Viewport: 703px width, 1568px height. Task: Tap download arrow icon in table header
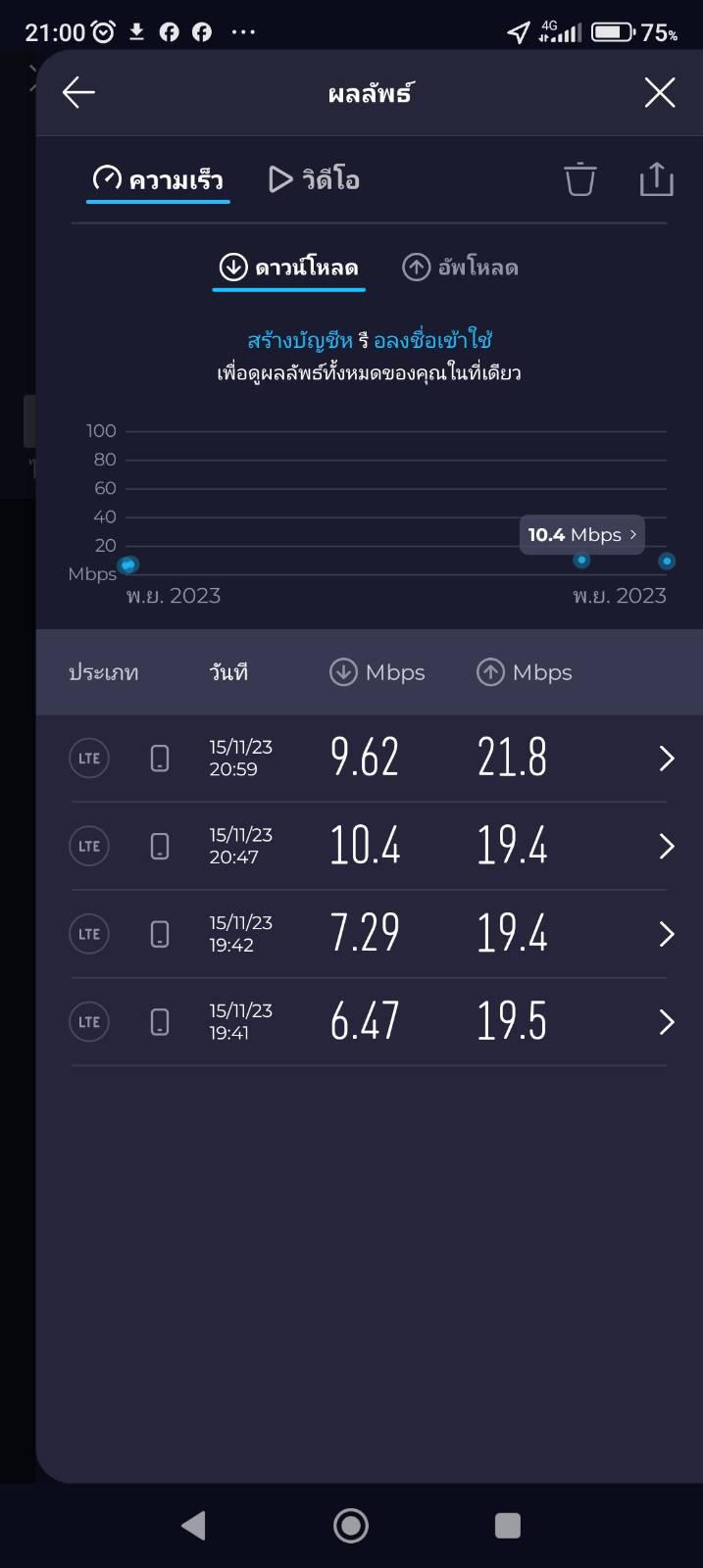(343, 672)
